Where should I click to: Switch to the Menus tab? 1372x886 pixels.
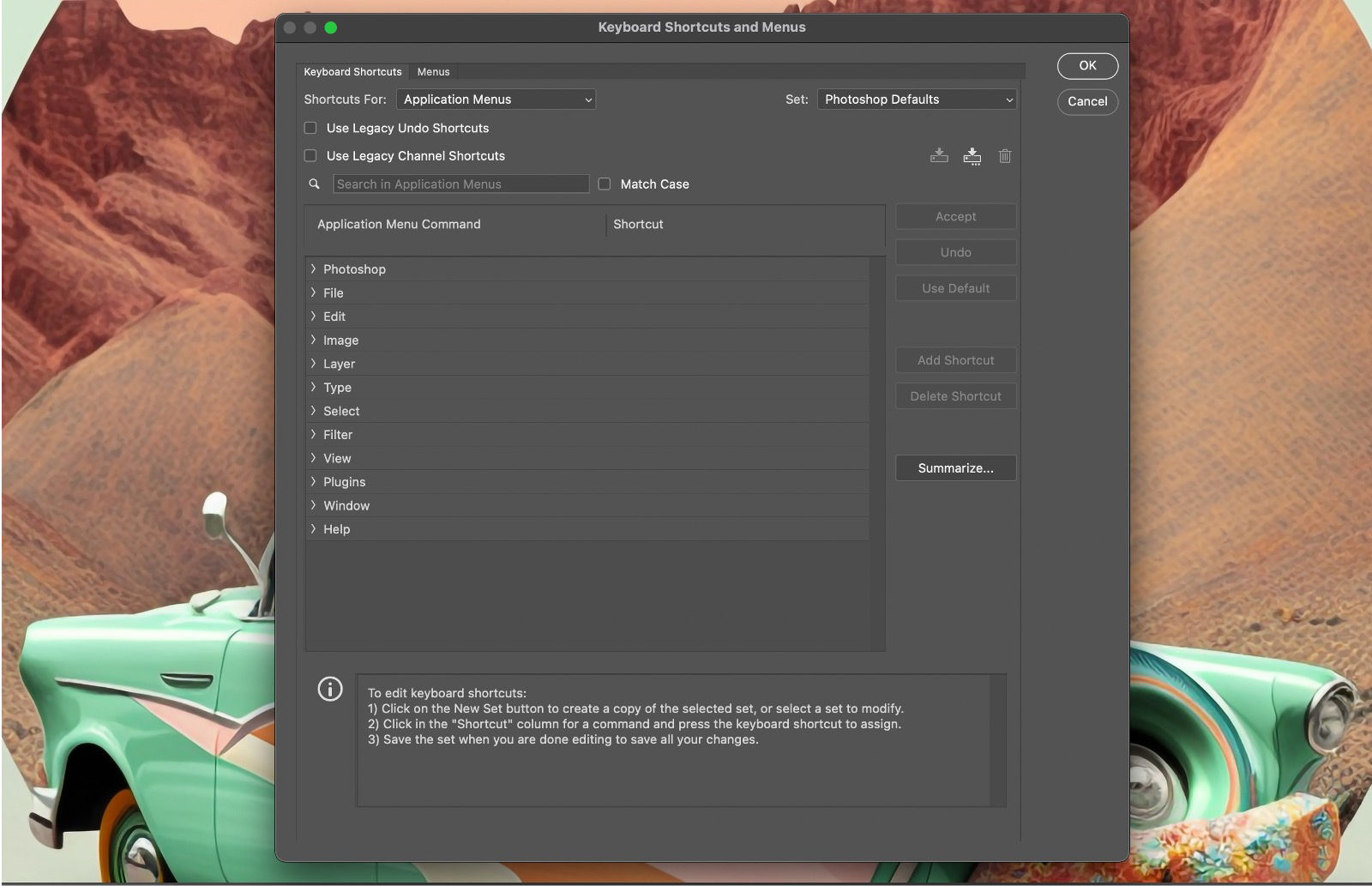pos(433,72)
